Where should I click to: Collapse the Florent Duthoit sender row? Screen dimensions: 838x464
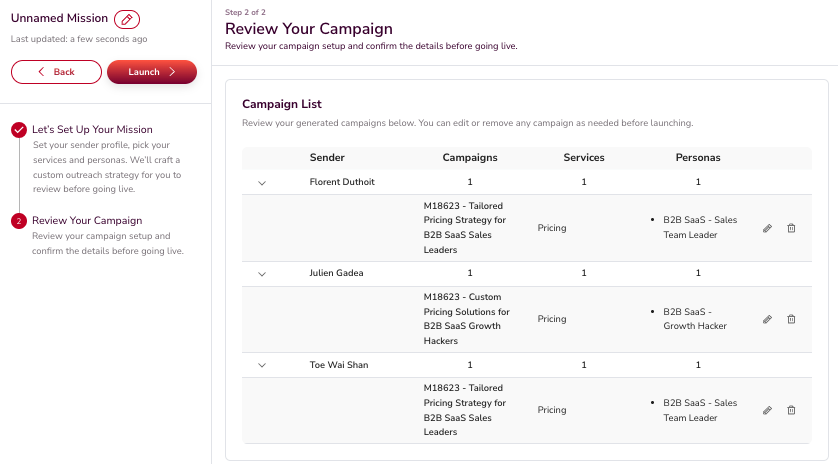click(262, 183)
